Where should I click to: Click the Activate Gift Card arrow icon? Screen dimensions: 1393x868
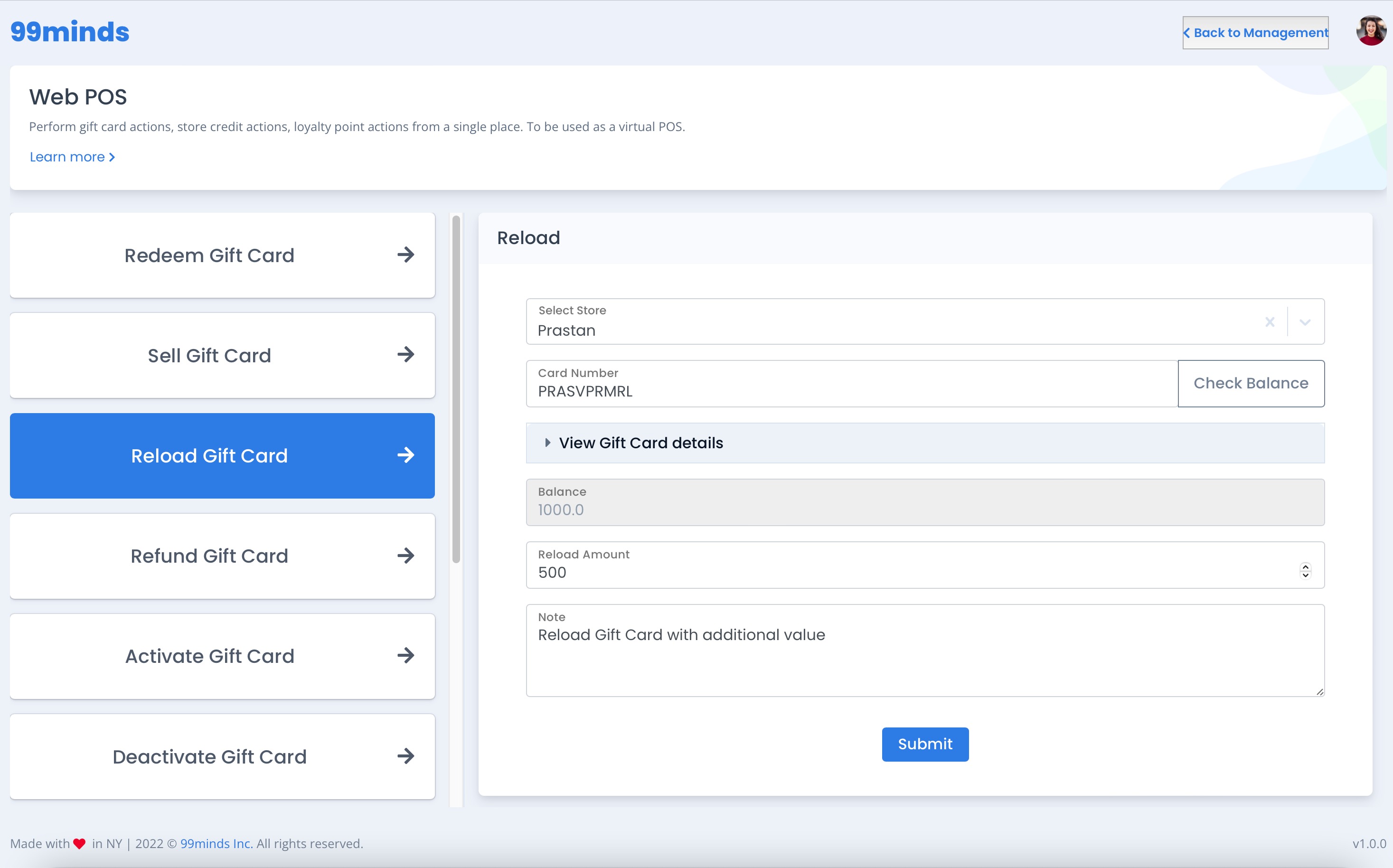[406, 656]
